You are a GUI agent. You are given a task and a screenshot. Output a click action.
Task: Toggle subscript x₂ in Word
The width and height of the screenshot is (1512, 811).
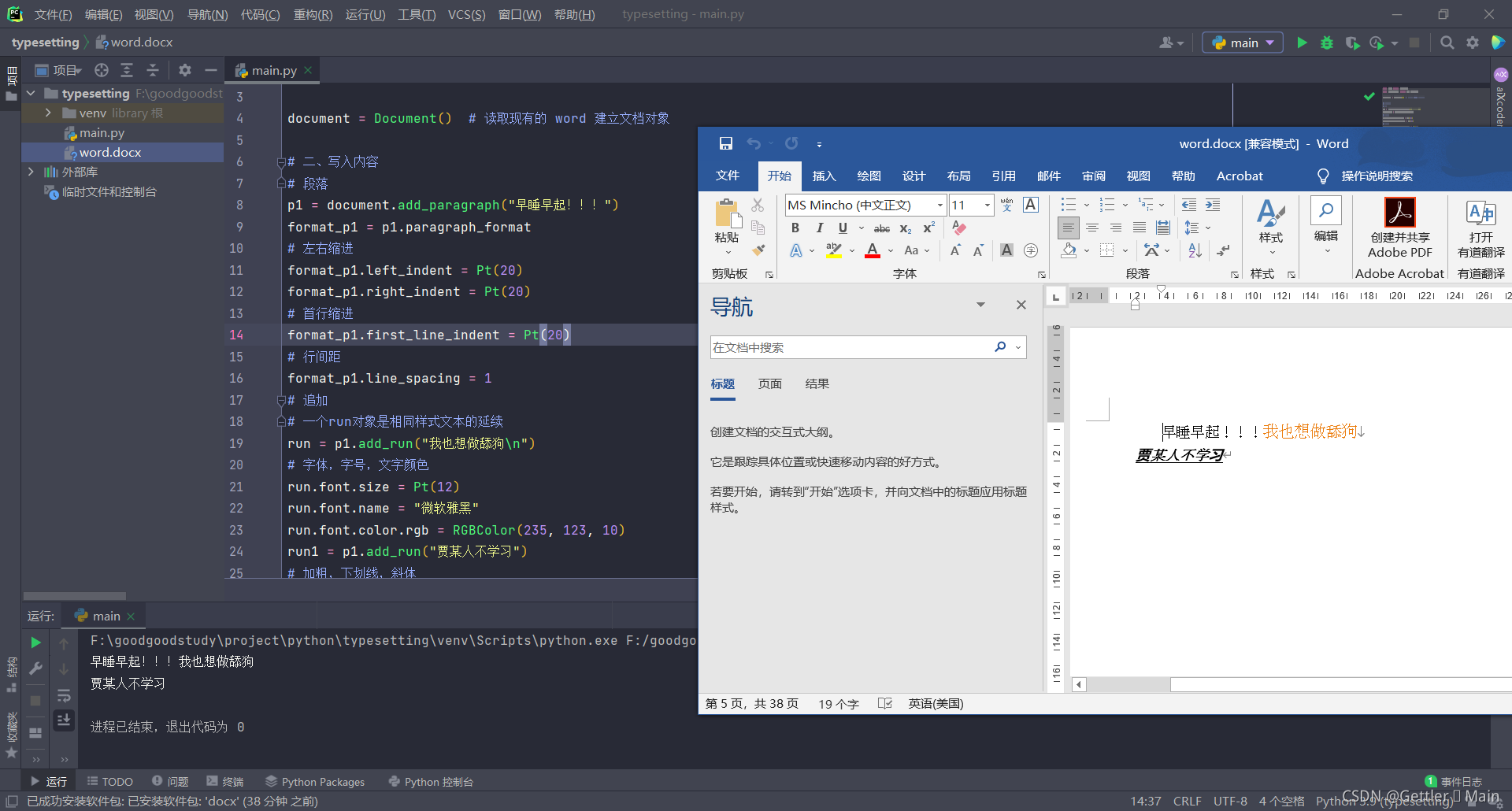click(906, 228)
